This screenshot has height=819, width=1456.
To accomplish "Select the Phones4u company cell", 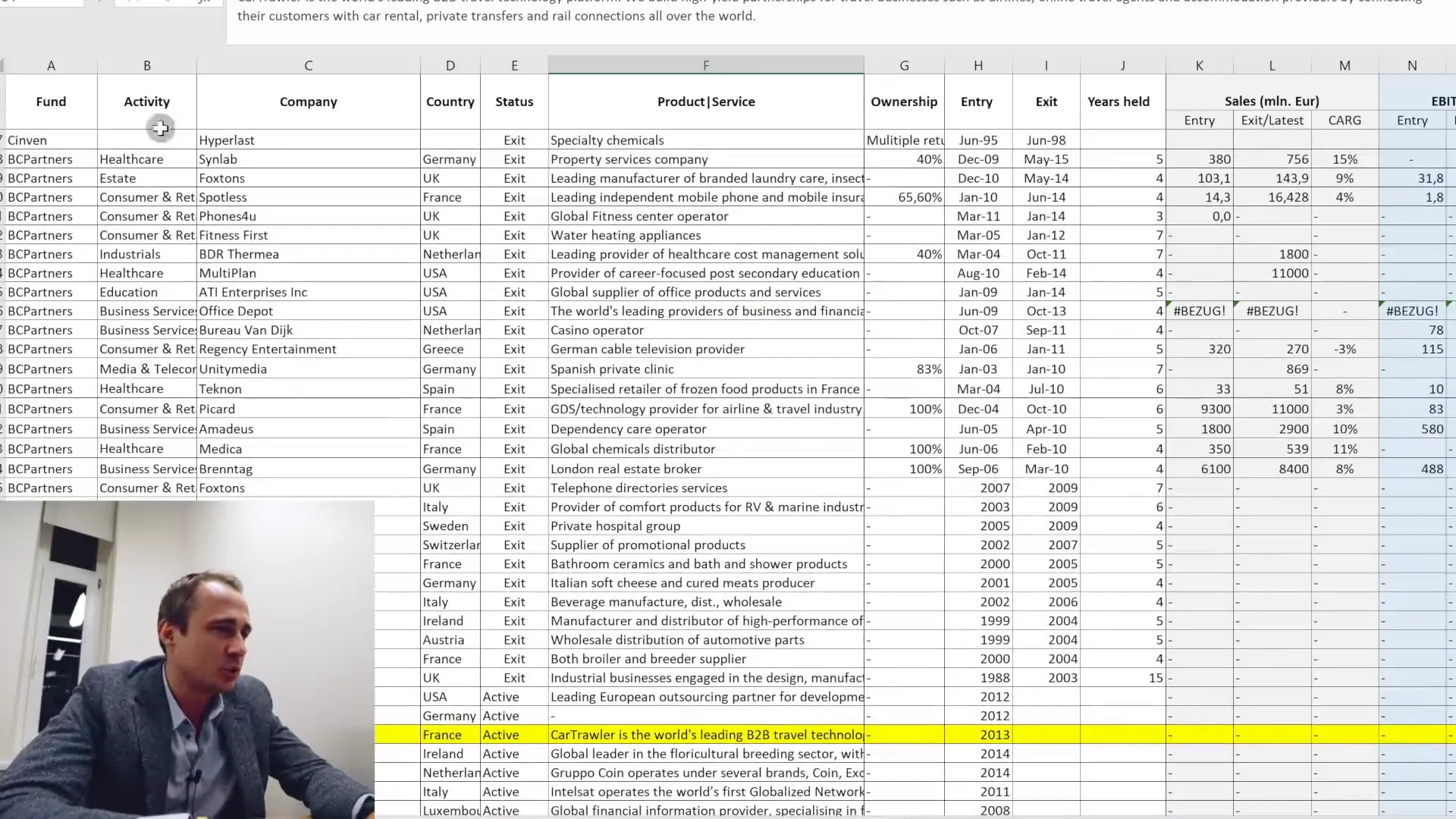I will pyautogui.click(x=308, y=215).
